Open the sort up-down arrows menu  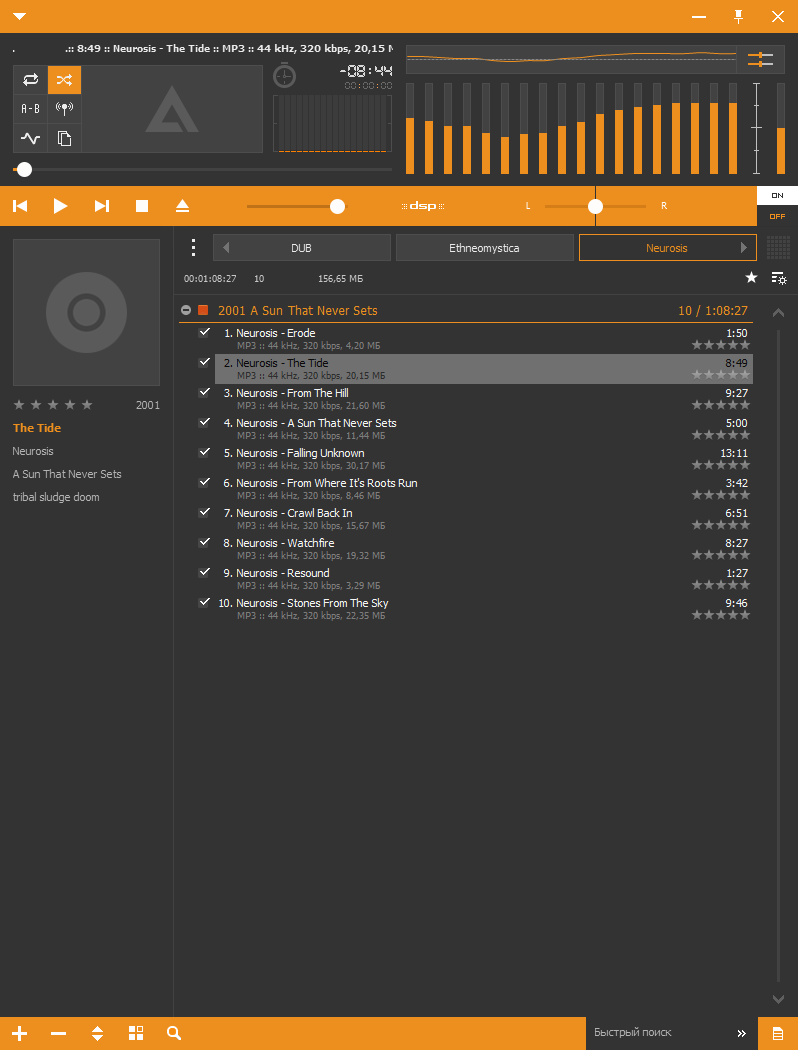point(97,1033)
